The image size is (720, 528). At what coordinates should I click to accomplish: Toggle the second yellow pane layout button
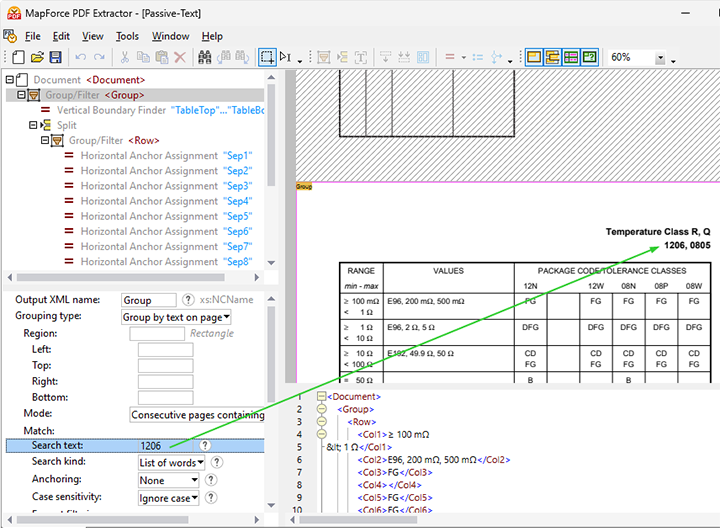(552, 58)
